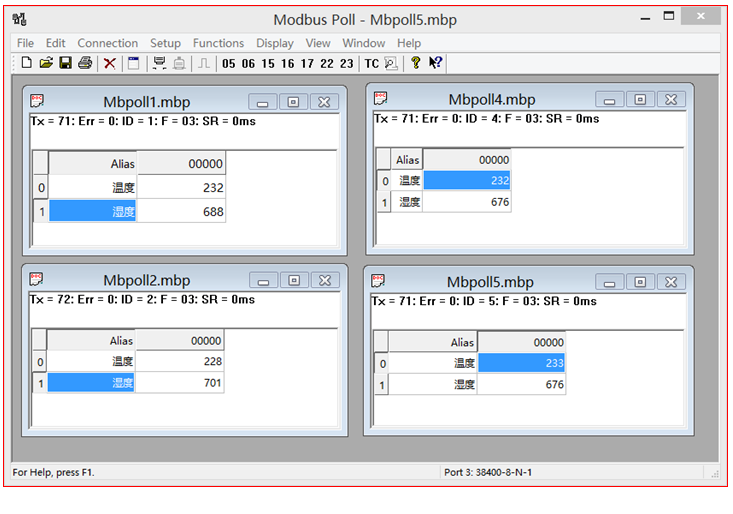Open the View menu
The height and width of the screenshot is (514, 733).
tap(318, 43)
